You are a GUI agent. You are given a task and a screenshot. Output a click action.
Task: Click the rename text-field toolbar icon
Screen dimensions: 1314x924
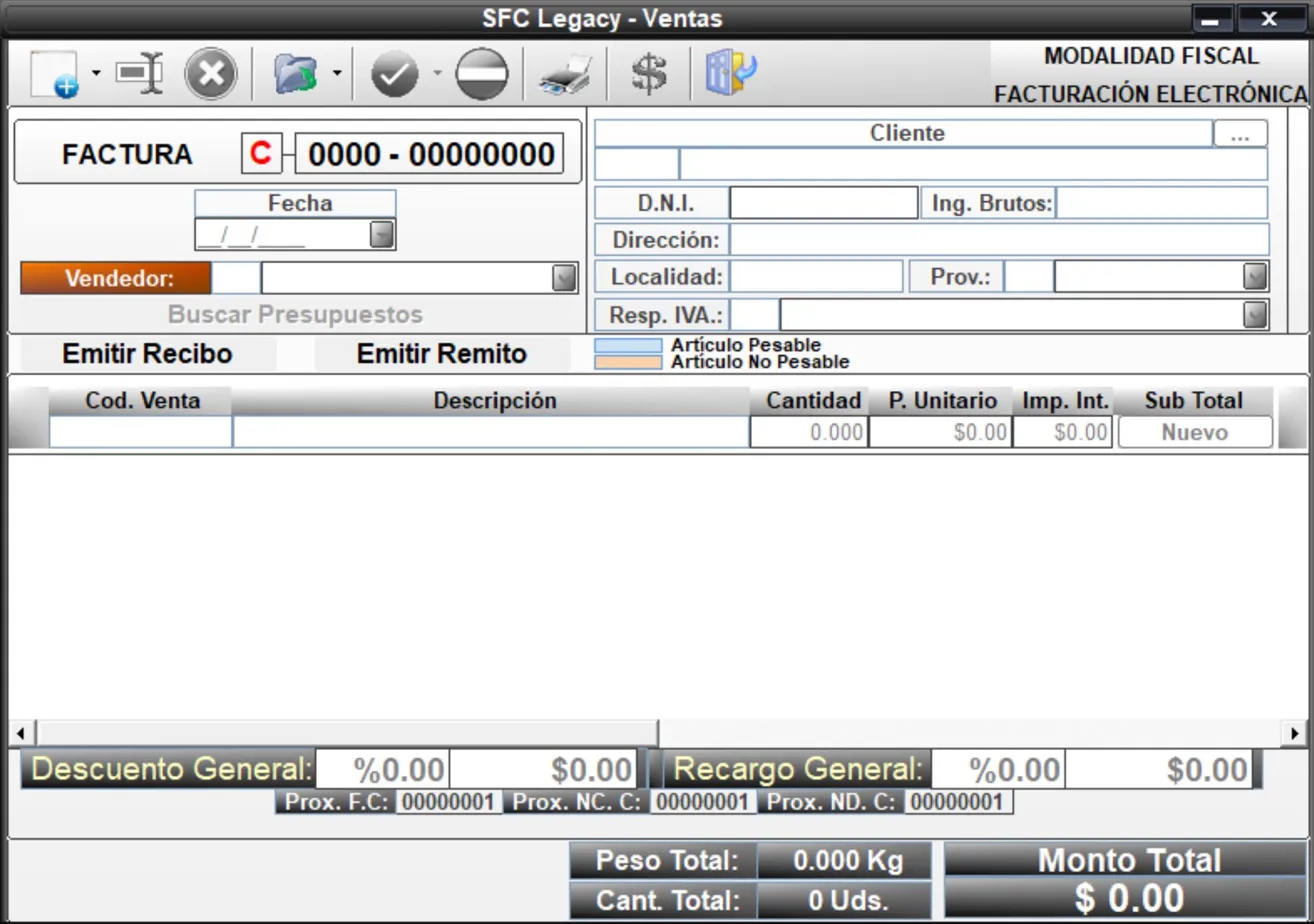(x=139, y=74)
